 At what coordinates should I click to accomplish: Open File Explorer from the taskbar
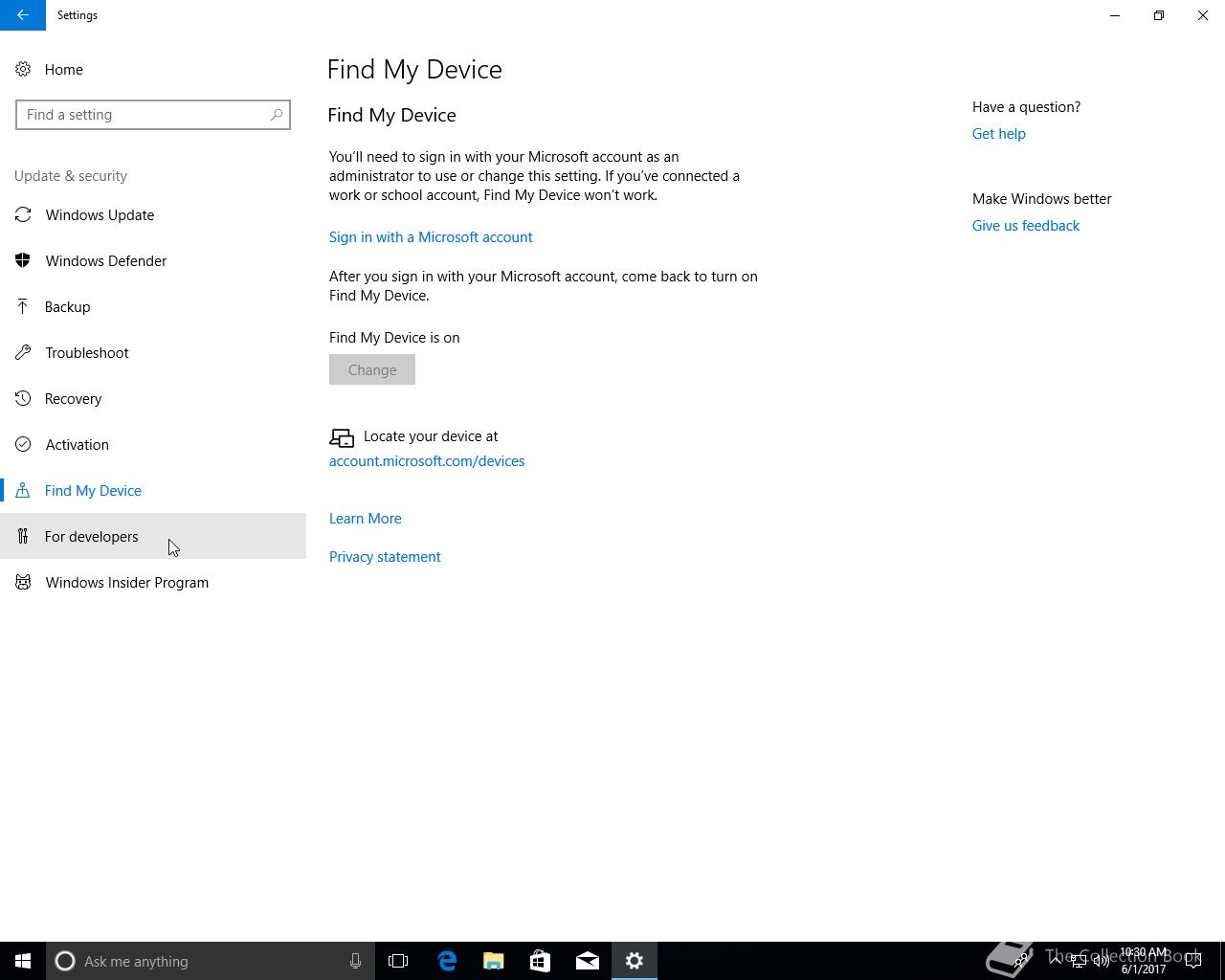coord(494,961)
